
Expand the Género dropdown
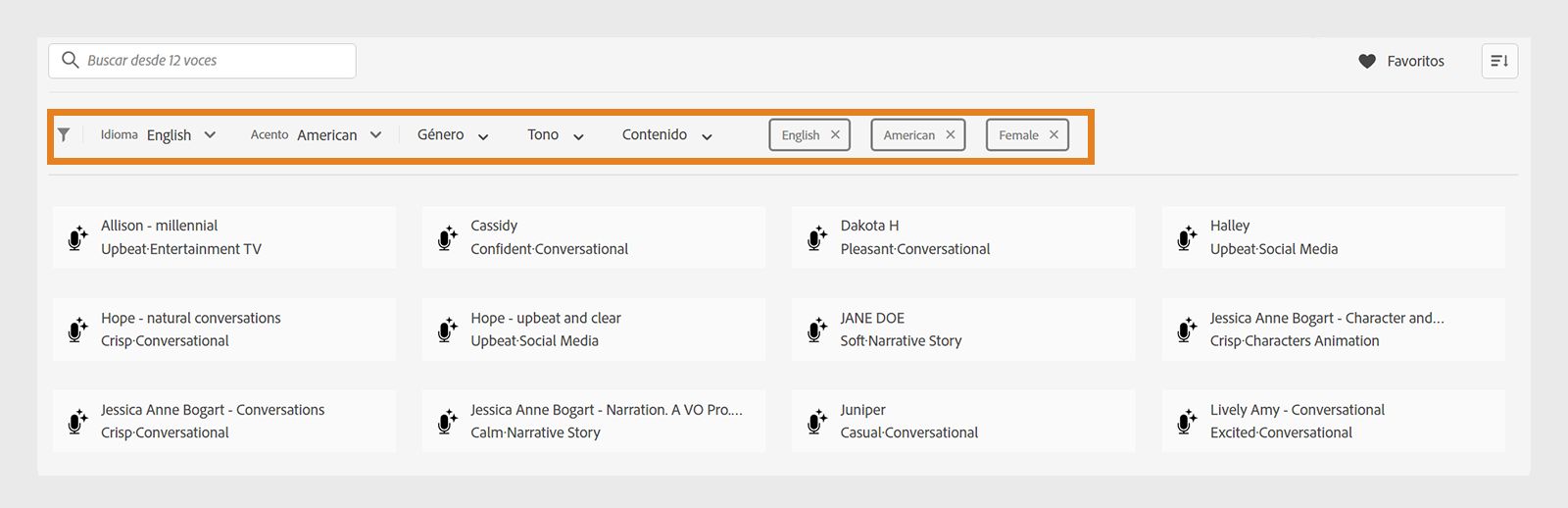click(x=453, y=135)
